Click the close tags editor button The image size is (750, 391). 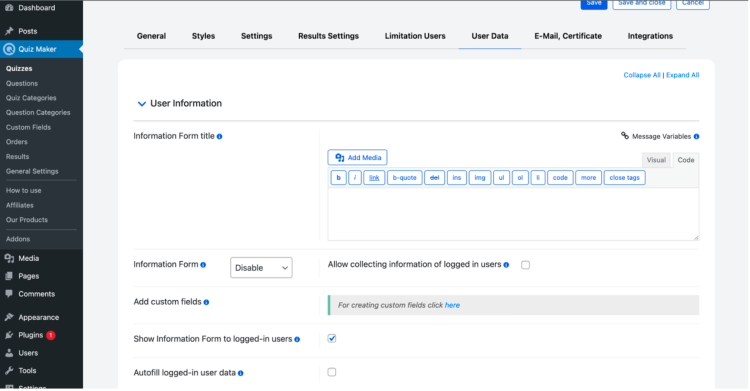(x=624, y=178)
